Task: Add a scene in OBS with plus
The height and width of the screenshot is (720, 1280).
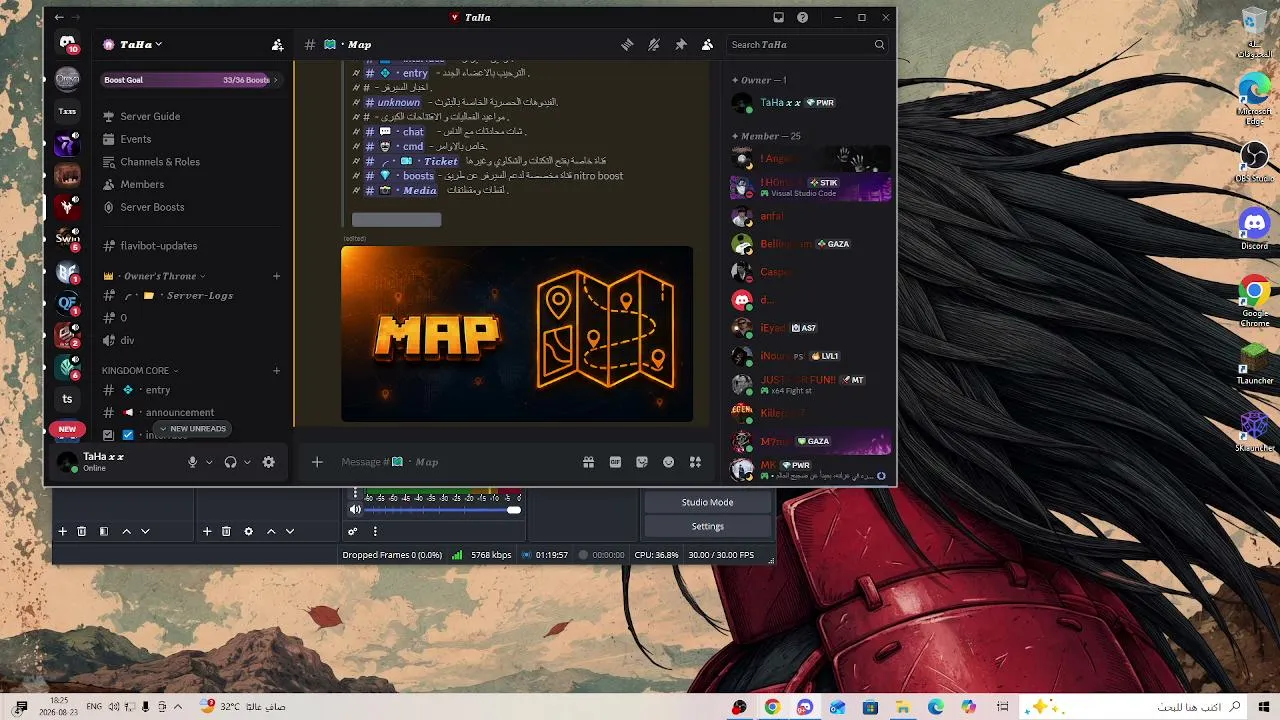Action: coord(62,532)
